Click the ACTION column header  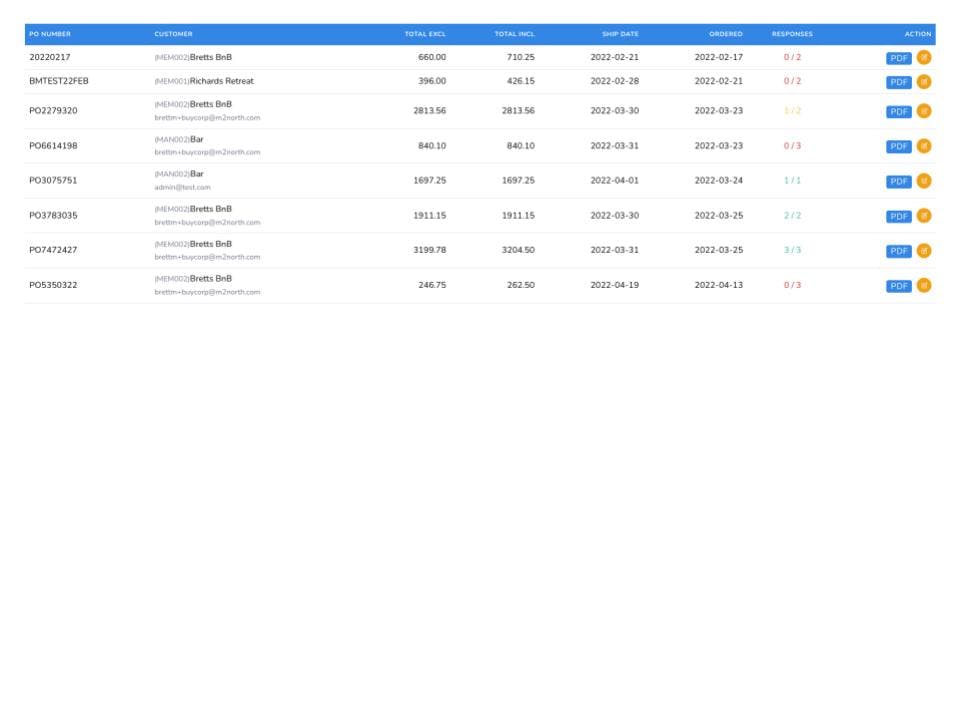(918, 34)
